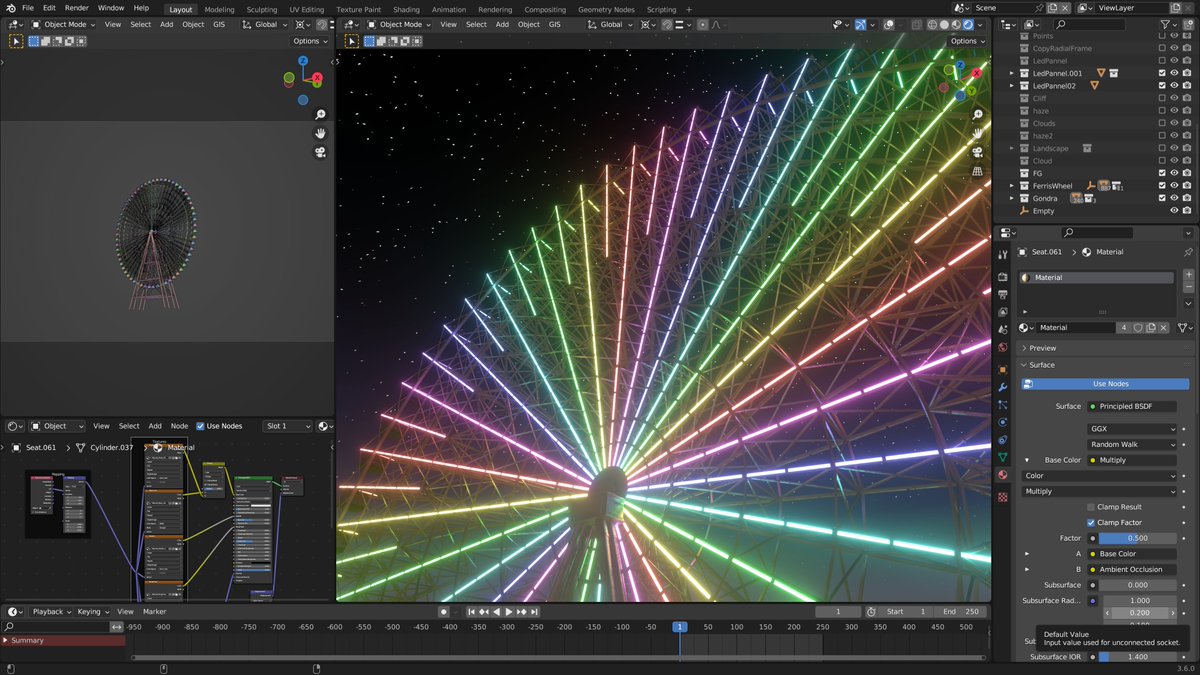Open the Material properties tab
This screenshot has height=675, width=1200.
point(1002,475)
